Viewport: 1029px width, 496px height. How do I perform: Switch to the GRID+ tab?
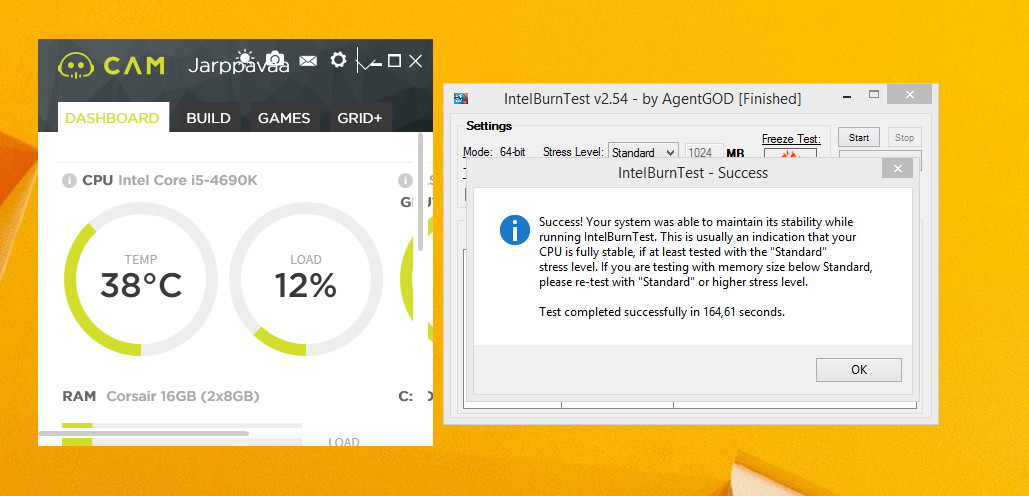coord(360,117)
